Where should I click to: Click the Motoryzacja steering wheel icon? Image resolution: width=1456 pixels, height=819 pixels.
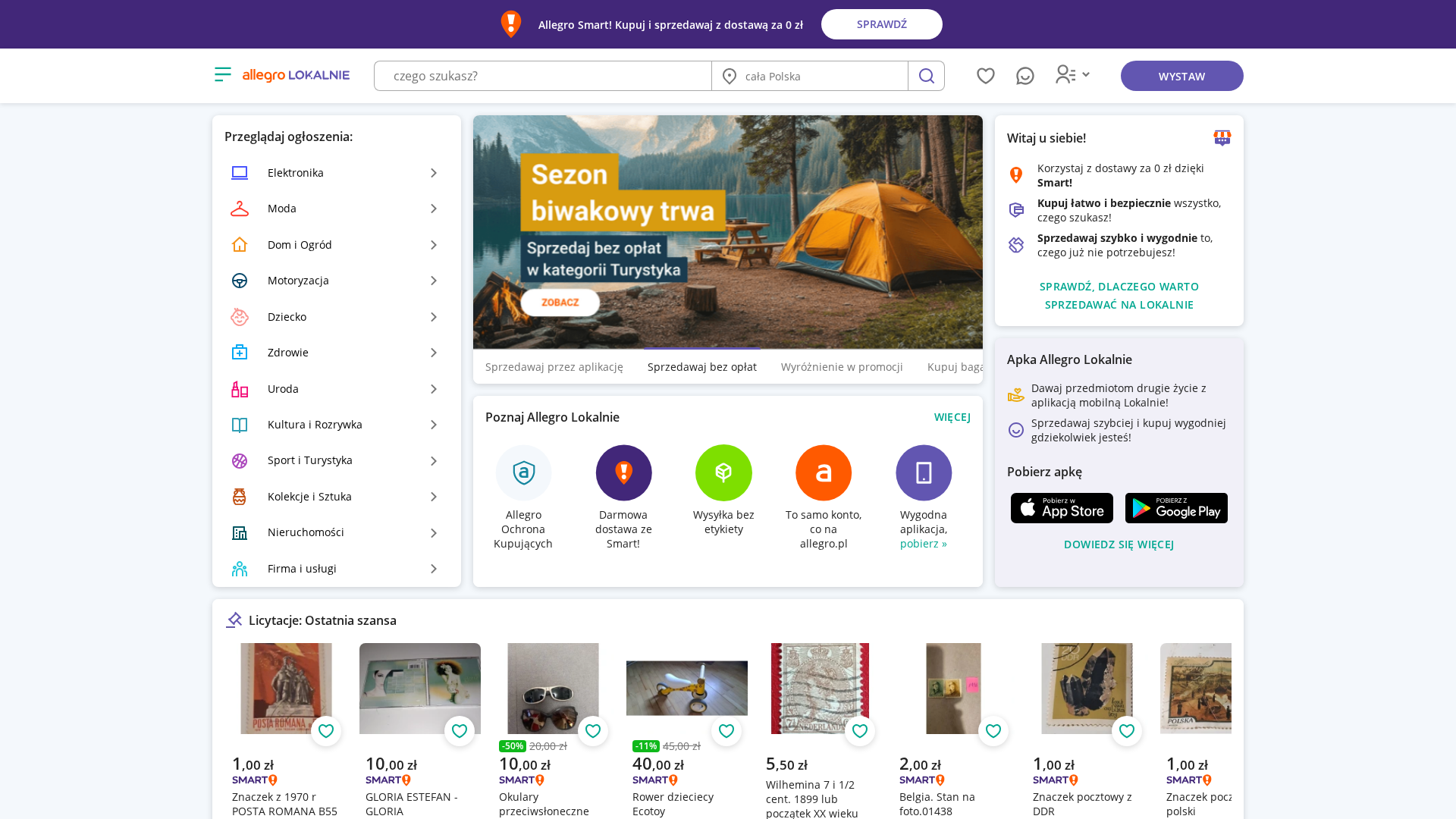pyautogui.click(x=240, y=281)
